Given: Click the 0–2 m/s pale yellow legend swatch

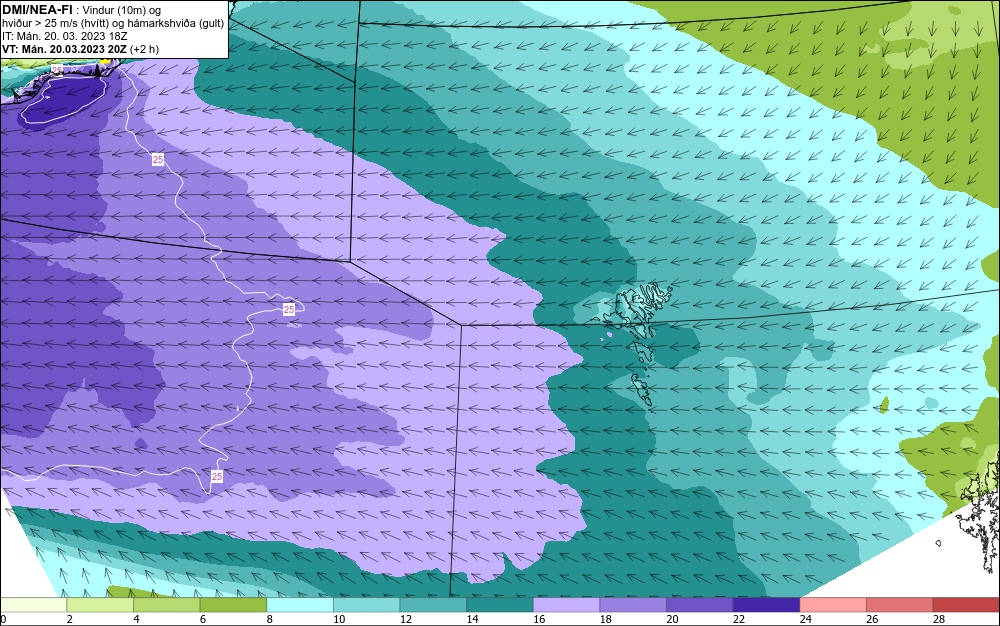Looking at the screenshot, I should [33, 605].
